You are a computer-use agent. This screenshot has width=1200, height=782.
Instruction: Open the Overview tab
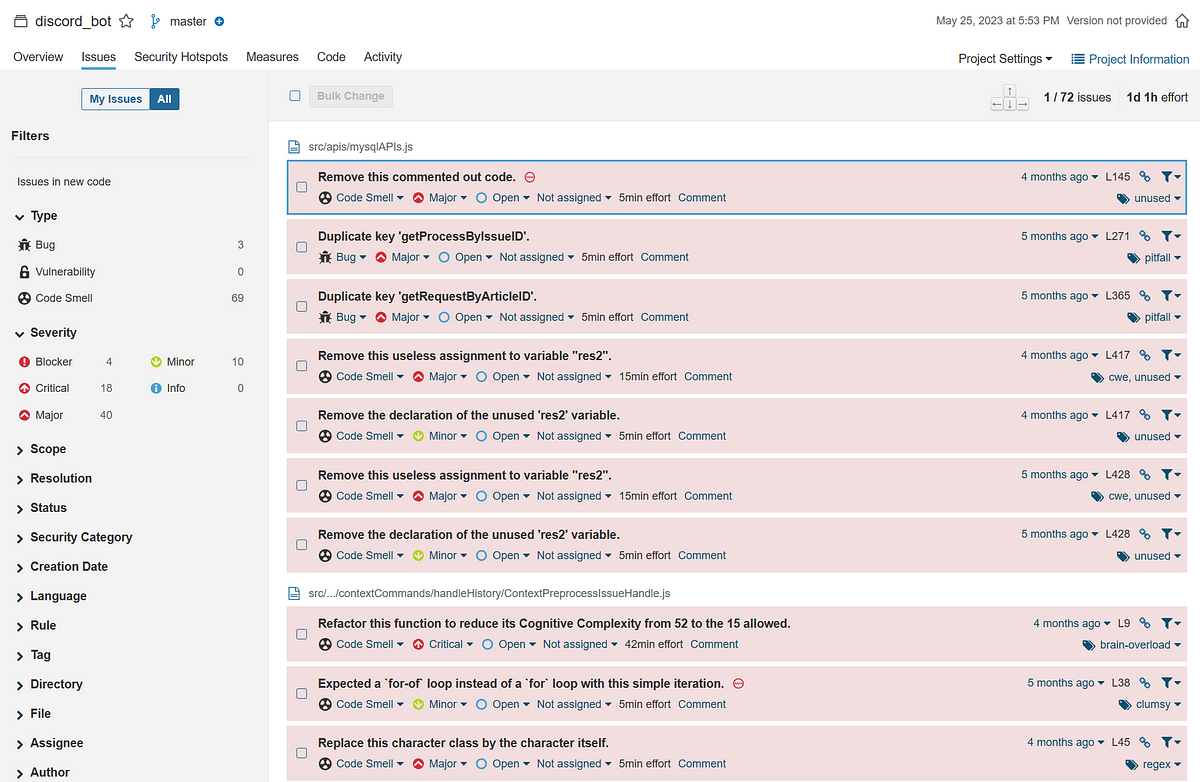(x=38, y=57)
